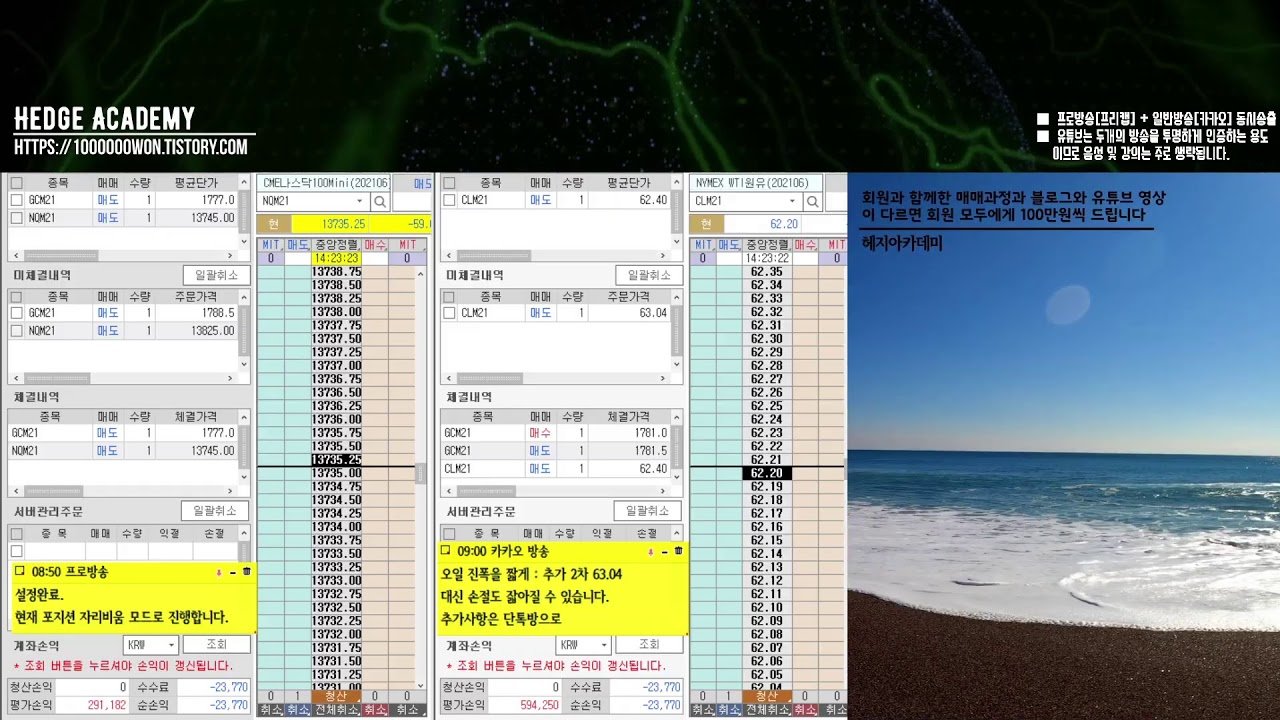This screenshot has height=720, width=1280.
Task: Click the NQM21 ladder vertical scrollbar thumb
Action: point(421,474)
